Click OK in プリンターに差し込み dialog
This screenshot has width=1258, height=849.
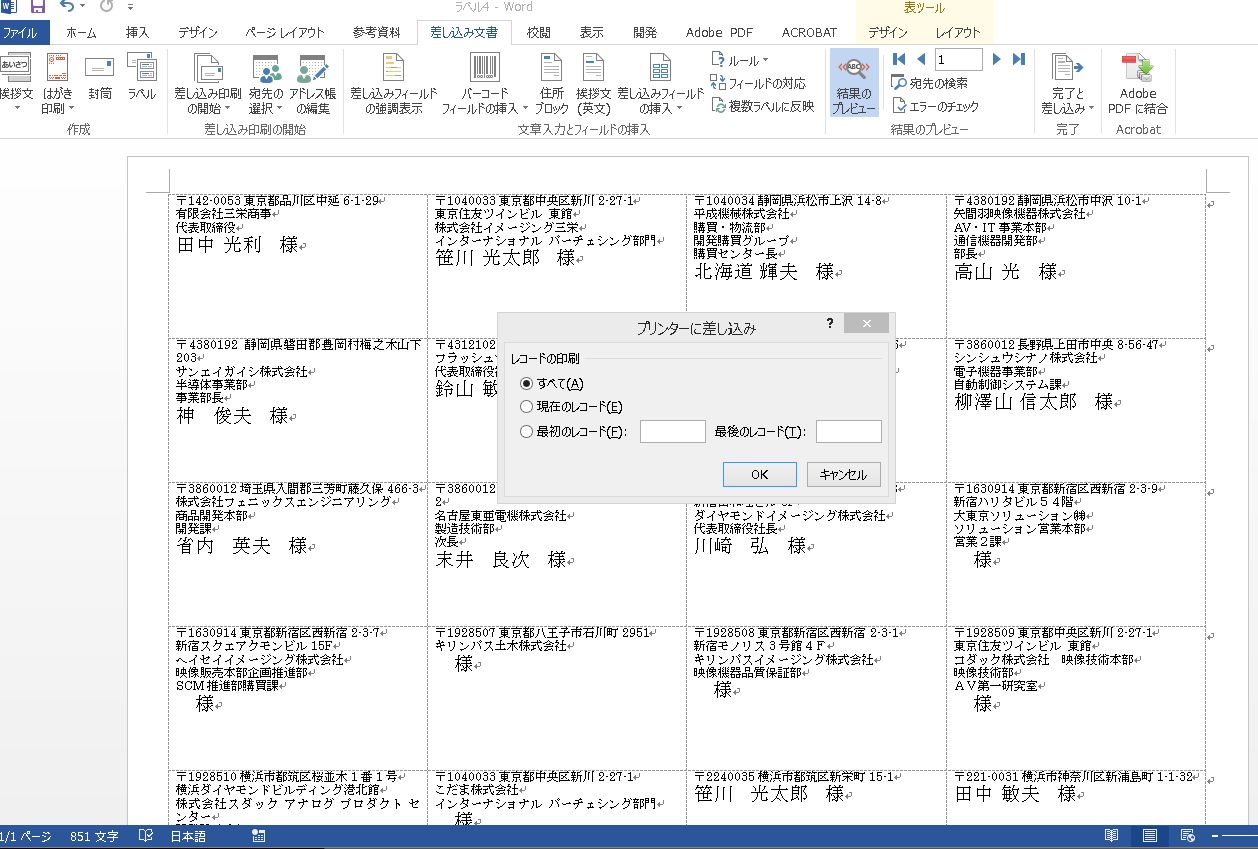click(x=760, y=474)
